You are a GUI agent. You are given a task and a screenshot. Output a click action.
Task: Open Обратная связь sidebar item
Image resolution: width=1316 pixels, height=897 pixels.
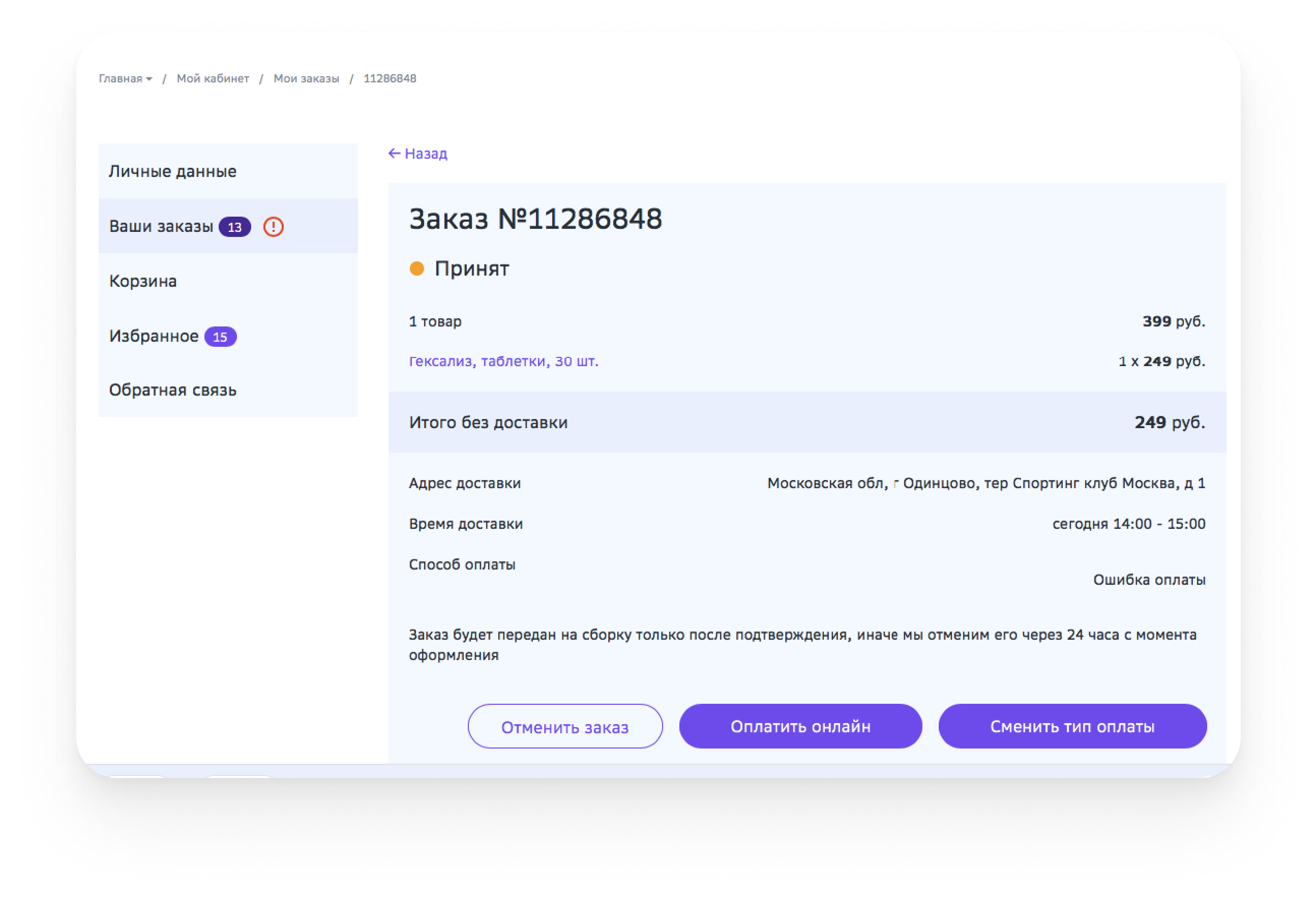tap(172, 390)
